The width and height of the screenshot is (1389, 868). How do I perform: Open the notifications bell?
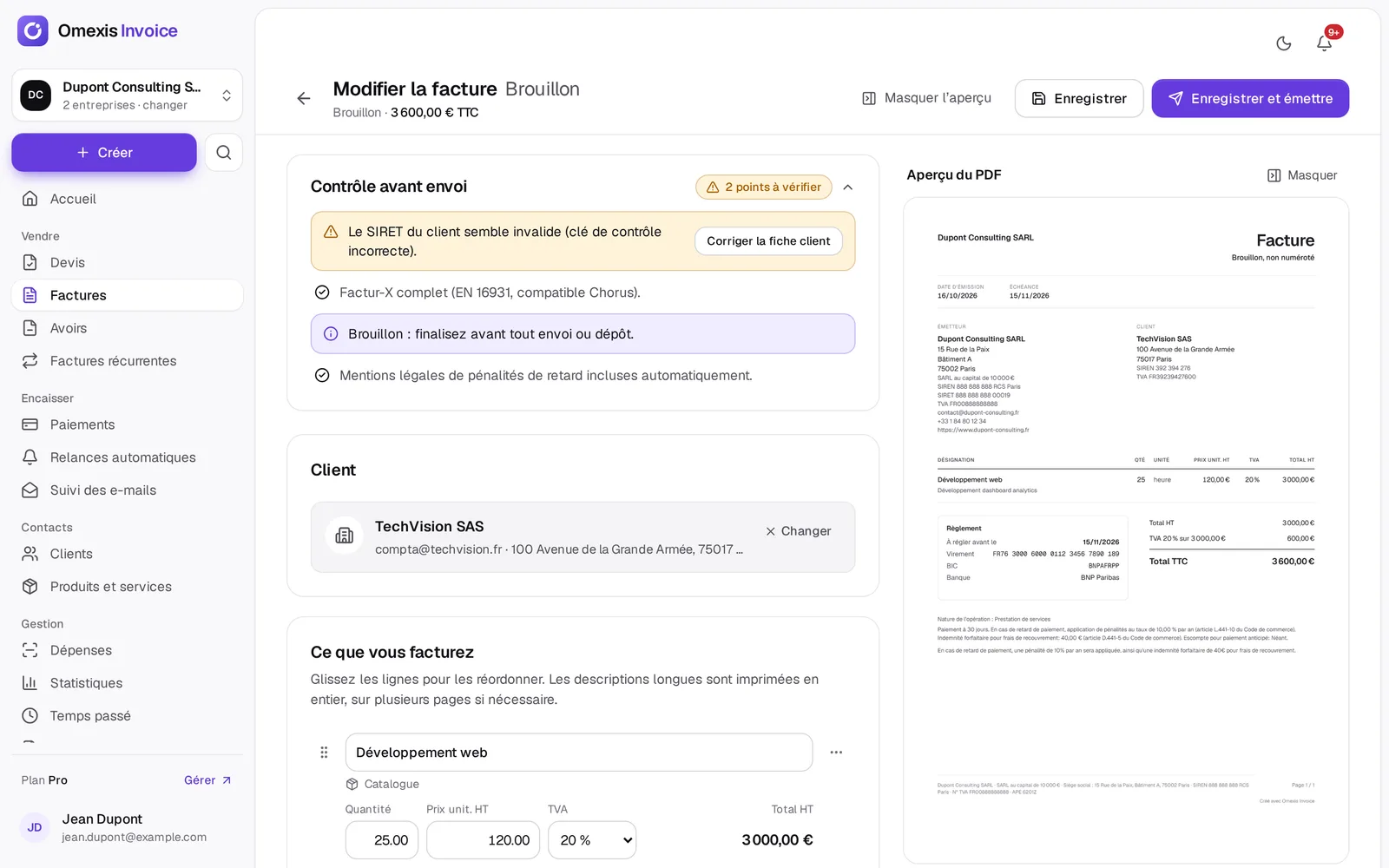(x=1324, y=43)
